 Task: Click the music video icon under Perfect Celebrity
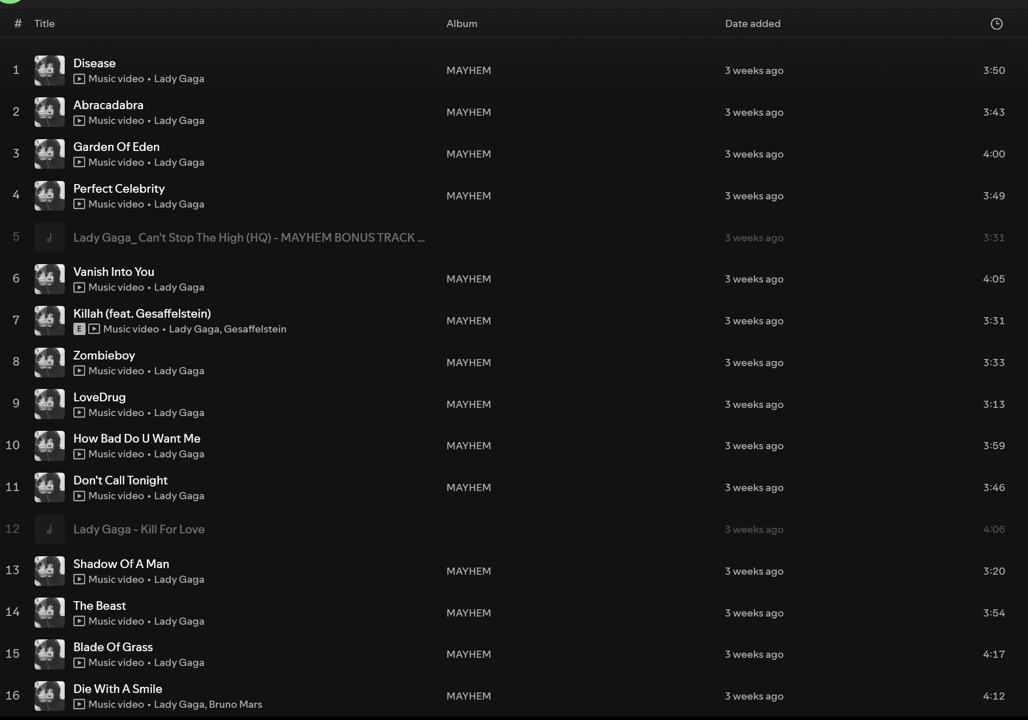pyautogui.click(x=79, y=204)
